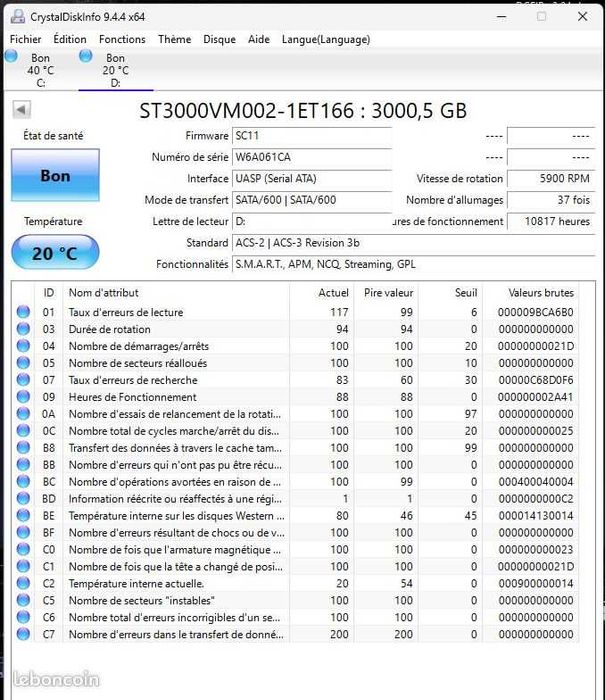Click the Fonctionnalités field with S.M.A.R.T.

pyautogui.click(x=413, y=264)
